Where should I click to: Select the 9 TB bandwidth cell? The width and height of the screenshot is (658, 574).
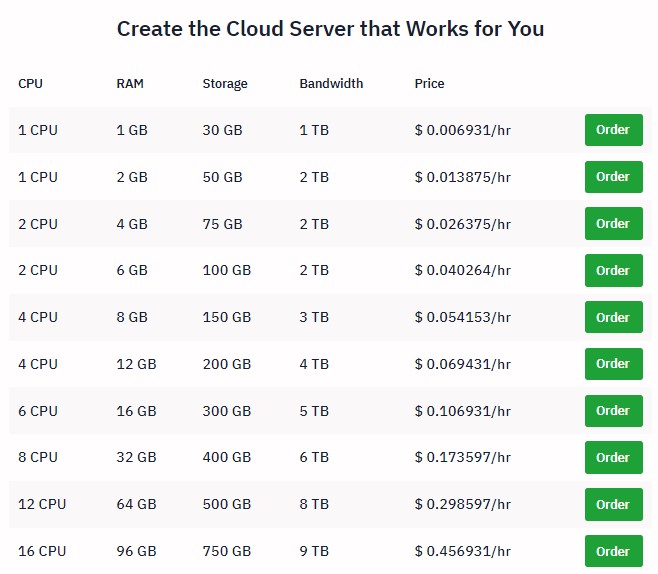(x=314, y=551)
